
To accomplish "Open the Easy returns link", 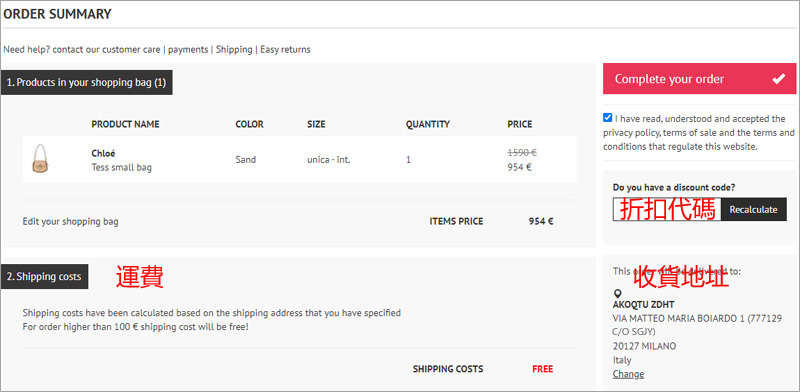I will coord(285,50).
